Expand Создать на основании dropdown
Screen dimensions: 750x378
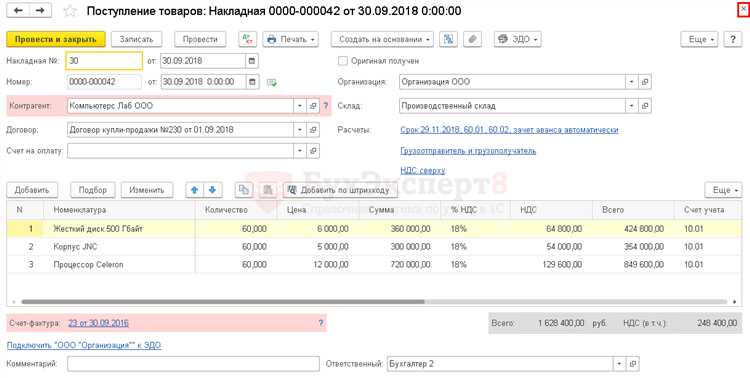(x=382, y=39)
